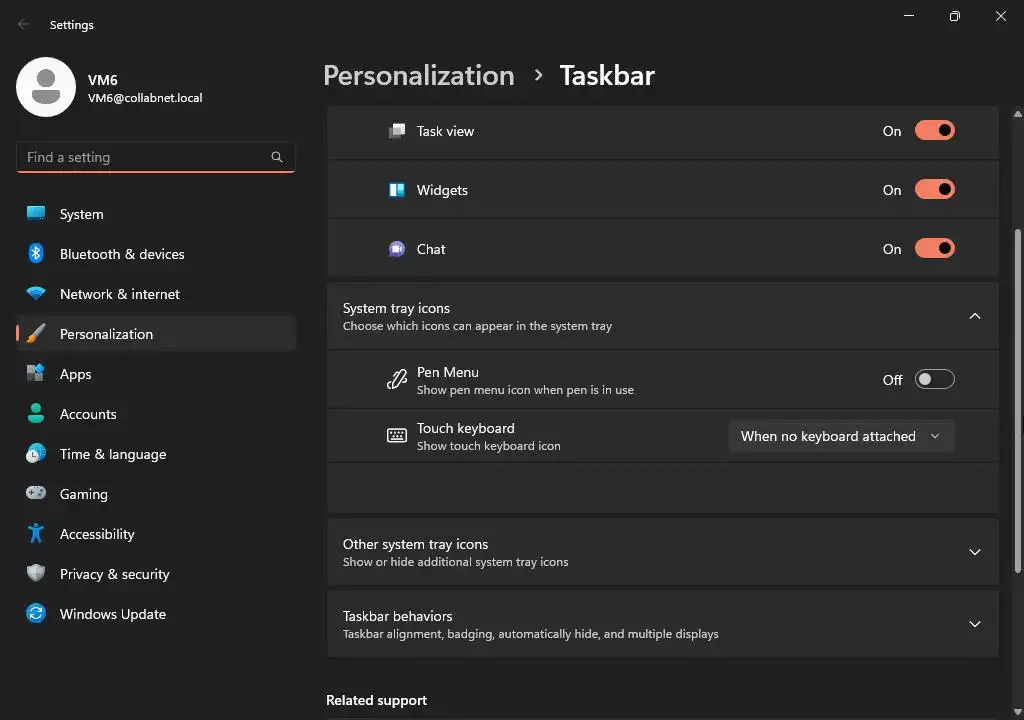Click the Find a setting search box
This screenshot has width=1024, height=720.
click(x=145, y=157)
